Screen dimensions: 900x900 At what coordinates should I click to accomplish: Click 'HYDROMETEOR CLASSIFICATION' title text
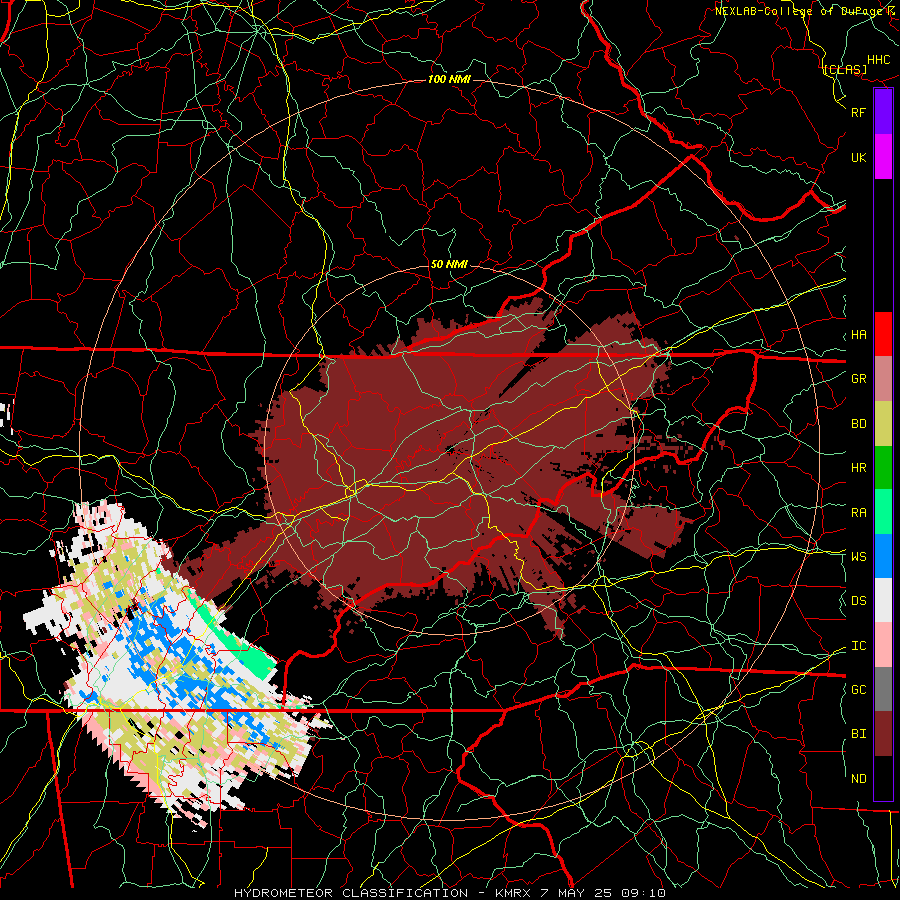click(x=351, y=893)
